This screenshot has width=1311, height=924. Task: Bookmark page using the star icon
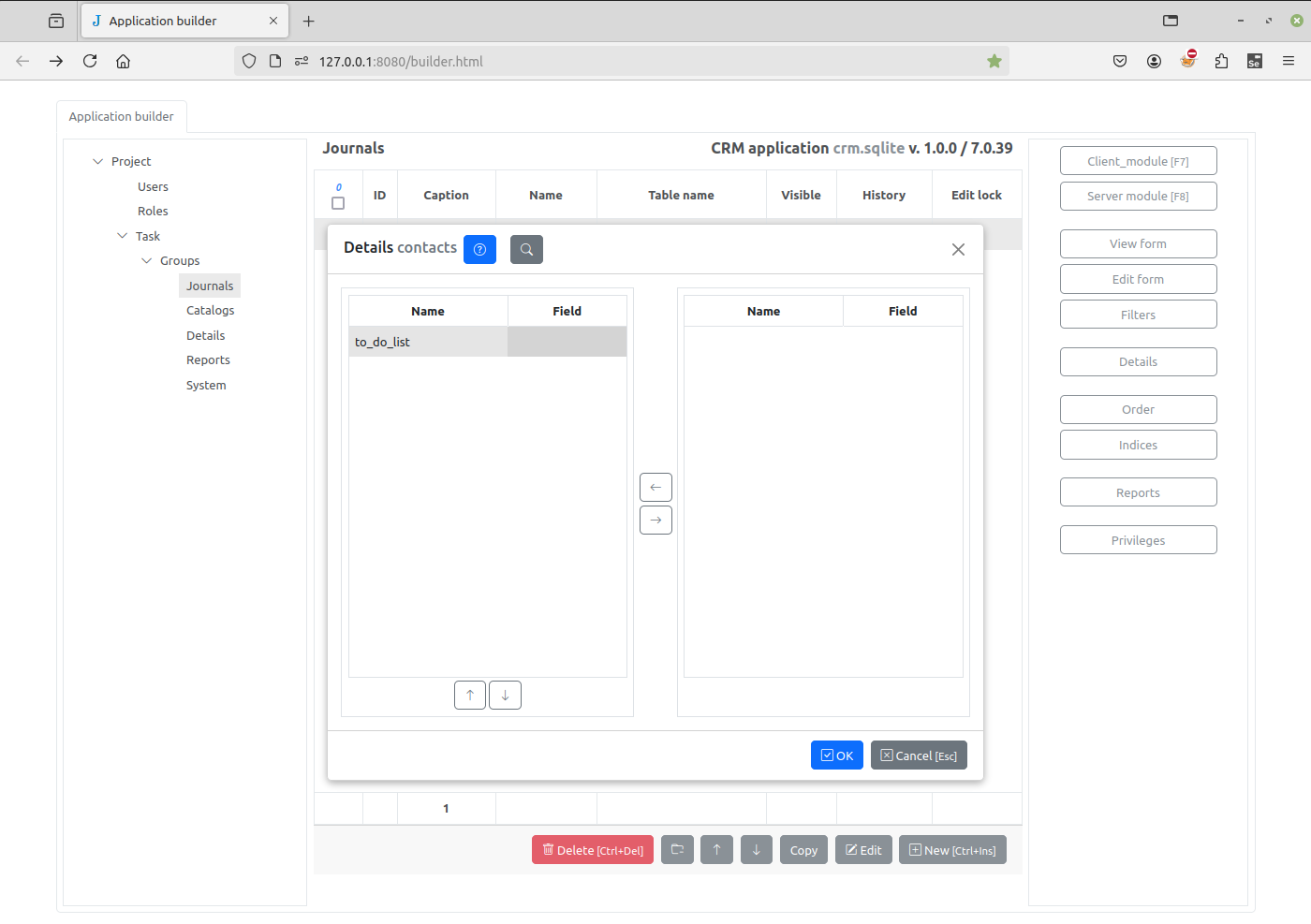click(x=994, y=62)
